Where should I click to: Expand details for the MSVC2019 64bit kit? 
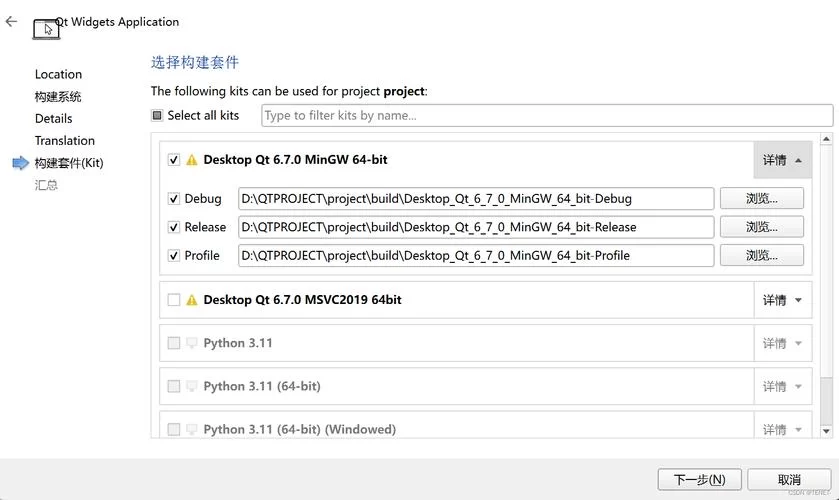pyautogui.click(x=782, y=300)
